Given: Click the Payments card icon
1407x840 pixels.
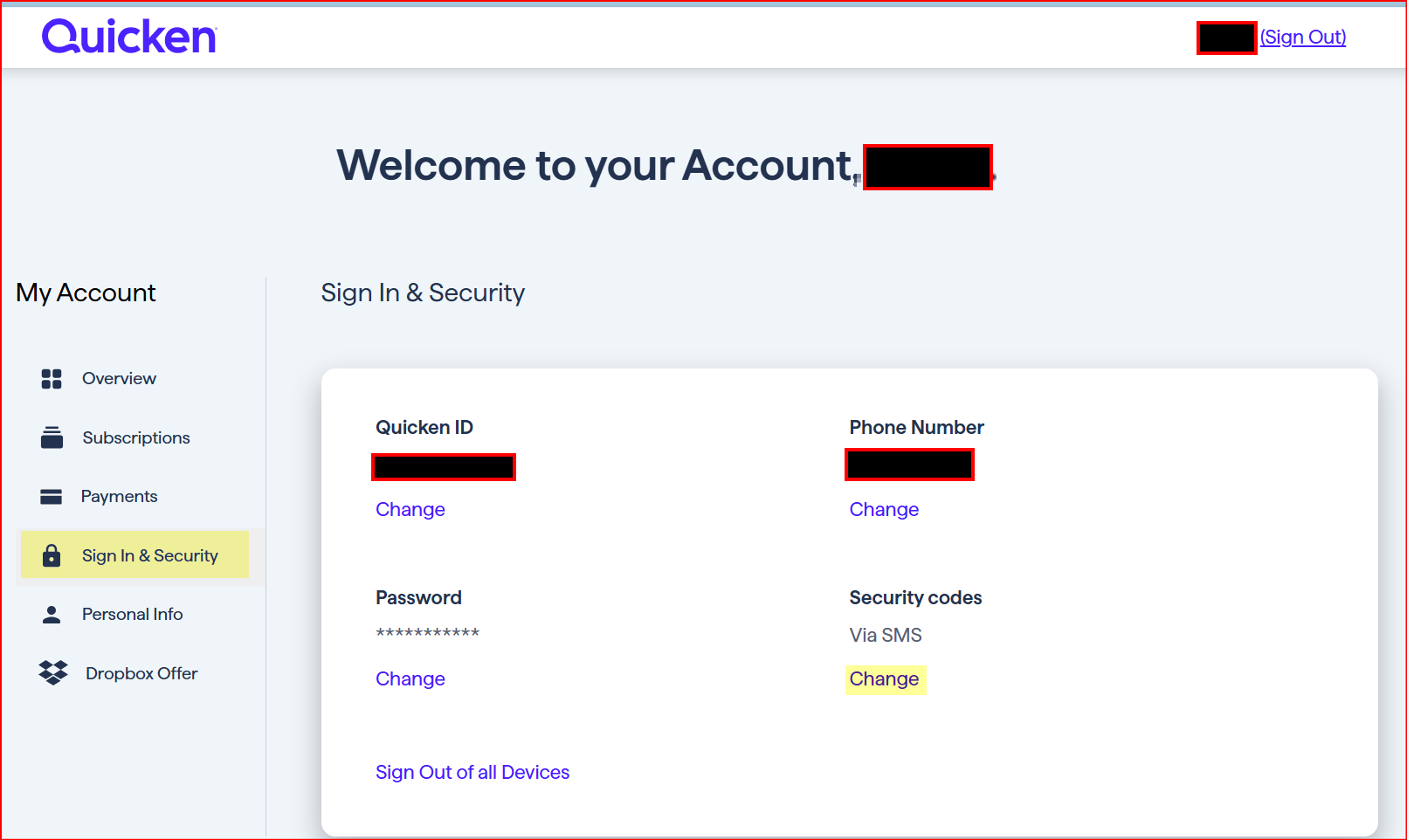Looking at the screenshot, I should pyautogui.click(x=52, y=497).
